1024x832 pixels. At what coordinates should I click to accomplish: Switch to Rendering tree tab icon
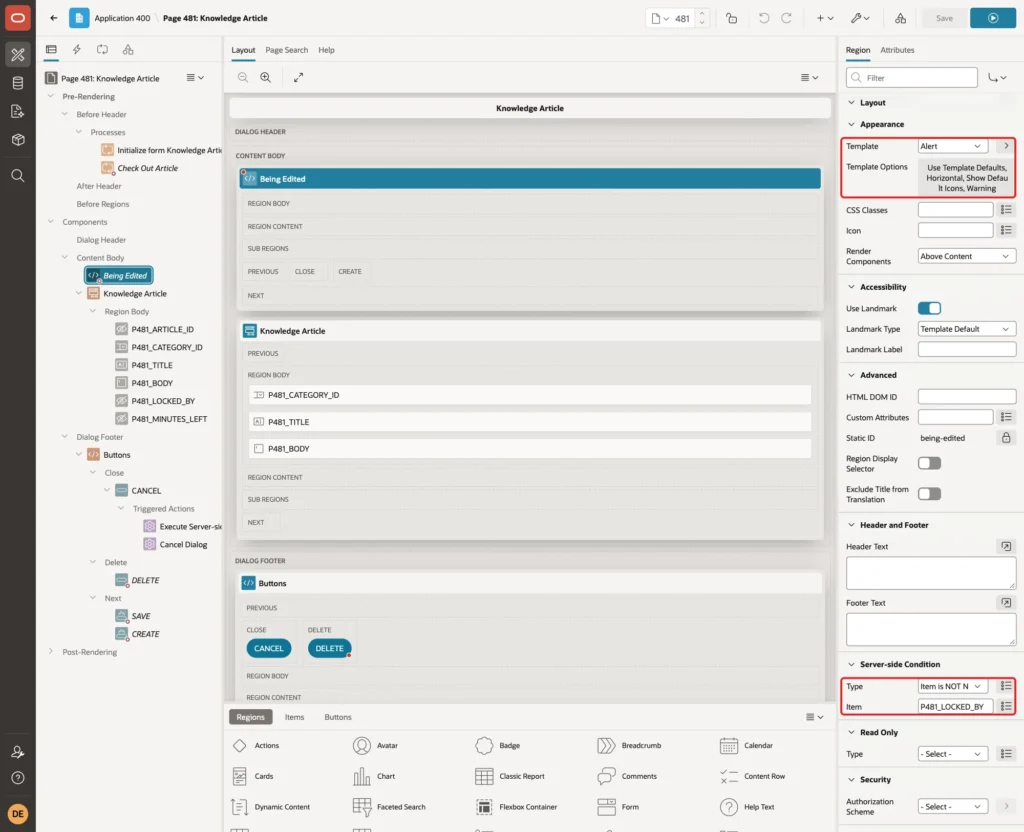click(51, 50)
